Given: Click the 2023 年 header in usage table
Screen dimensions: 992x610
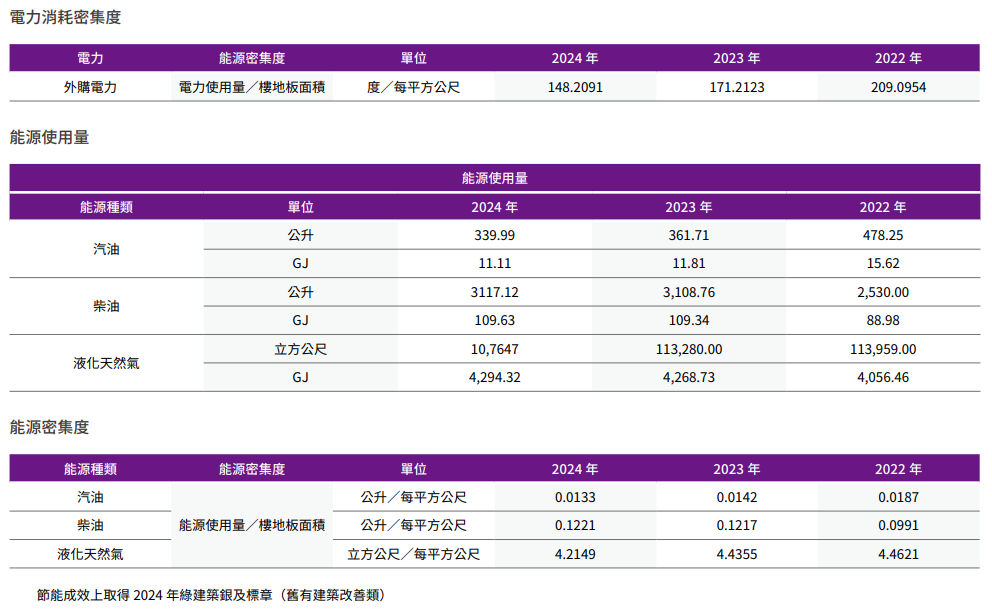Looking at the screenshot, I should (x=689, y=207).
